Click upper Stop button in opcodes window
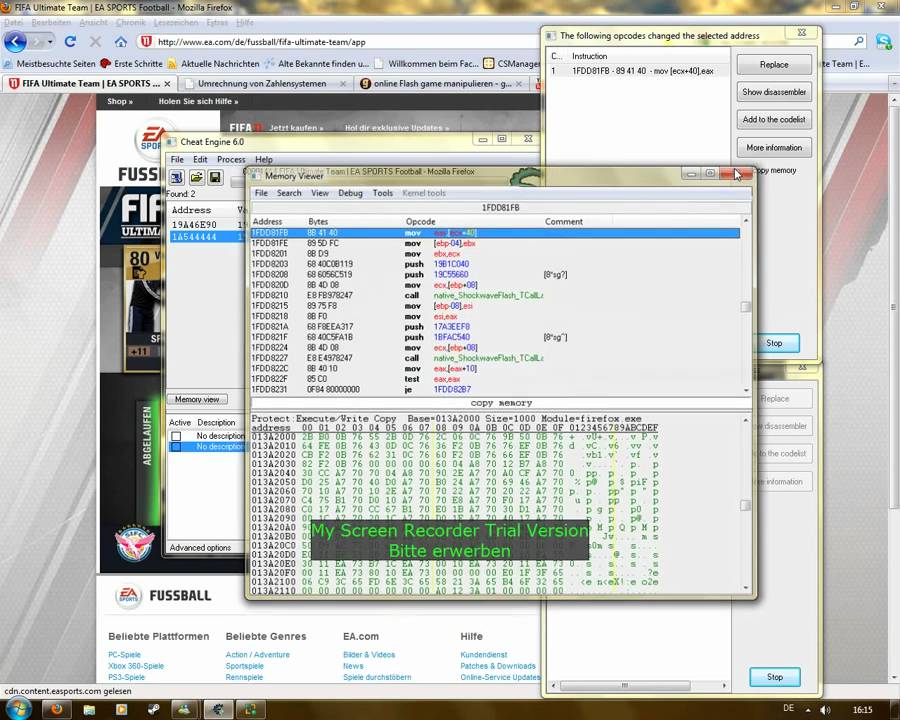This screenshot has height=720, width=900. [774, 343]
